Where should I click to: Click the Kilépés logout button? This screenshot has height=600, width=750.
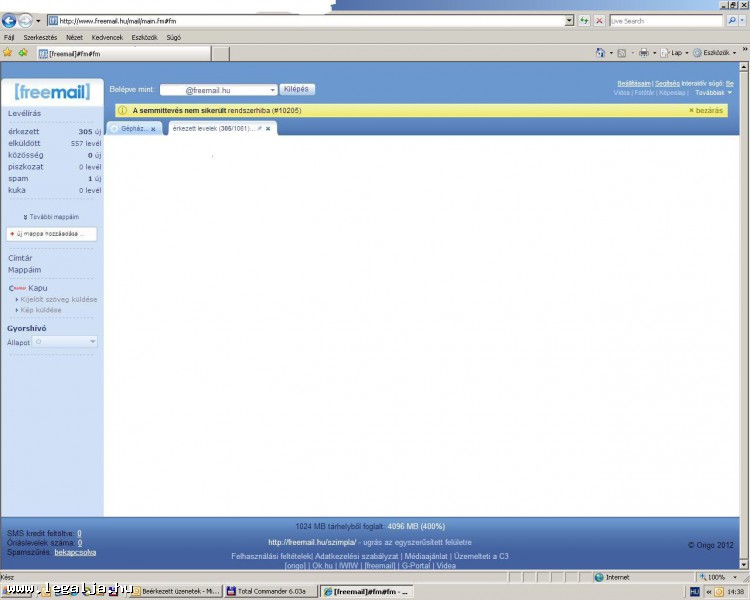click(x=297, y=89)
